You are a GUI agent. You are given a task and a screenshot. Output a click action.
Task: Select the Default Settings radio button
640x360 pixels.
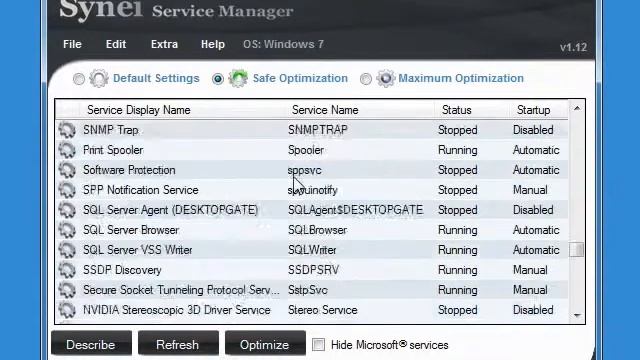(x=79, y=79)
